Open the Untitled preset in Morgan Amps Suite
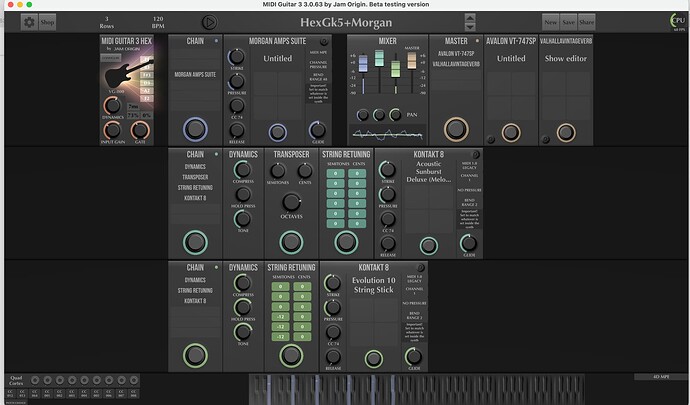 [x=277, y=58]
